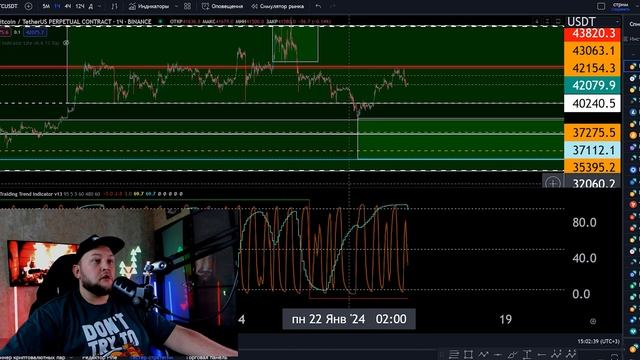The height and width of the screenshot is (360, 640).
Task: Click the 43063.1 orange price label
Action: click(592, 51)
